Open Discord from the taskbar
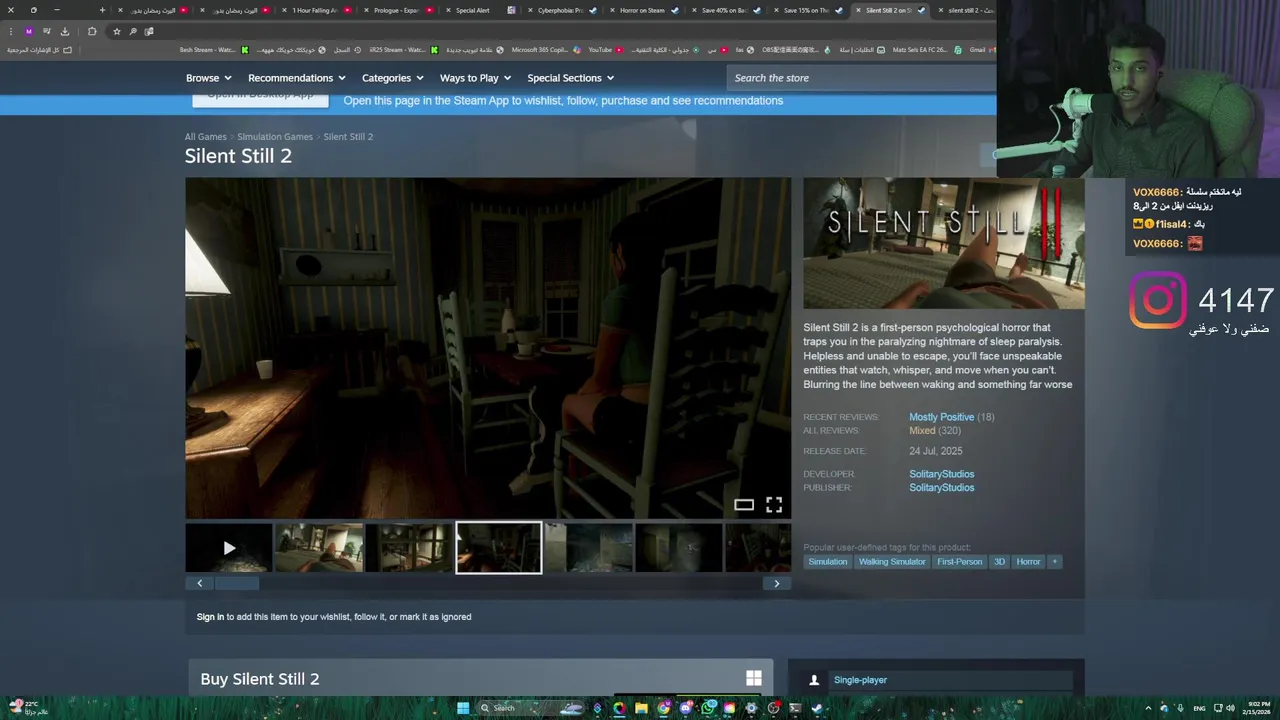The image size is (1280, 720). [x=686, y=708]
